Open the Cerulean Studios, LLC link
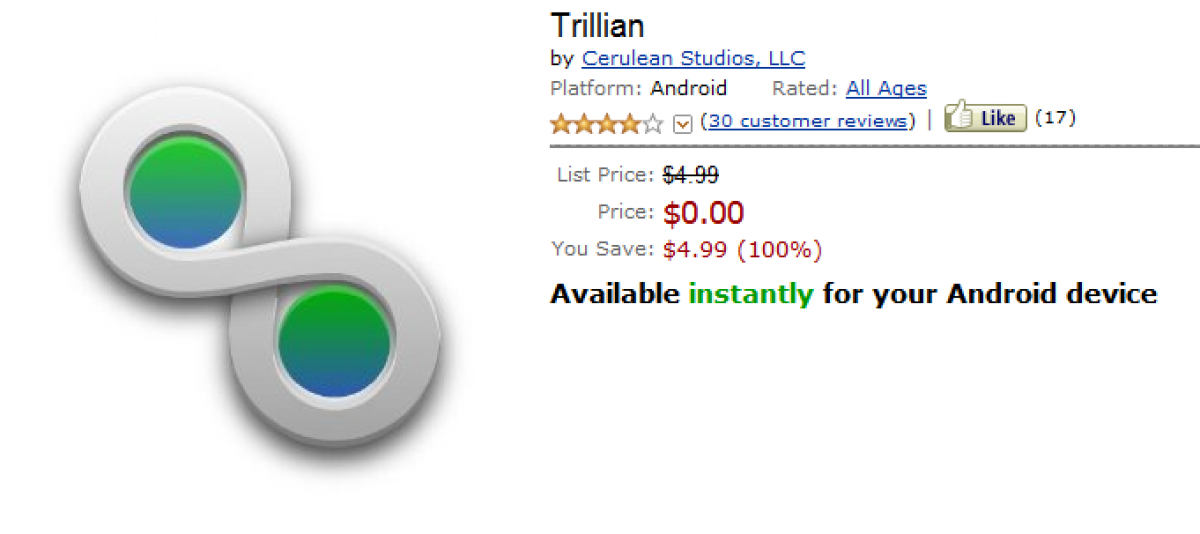1200x534 pixels. [693, 58]
